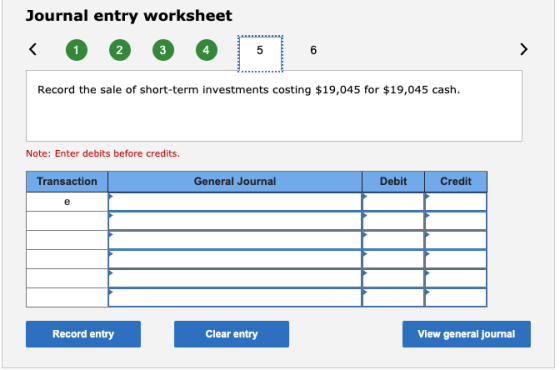Open General Journal account dropdown in third row
The height and width of the screenshot is (370, 560).
point(235,240)
